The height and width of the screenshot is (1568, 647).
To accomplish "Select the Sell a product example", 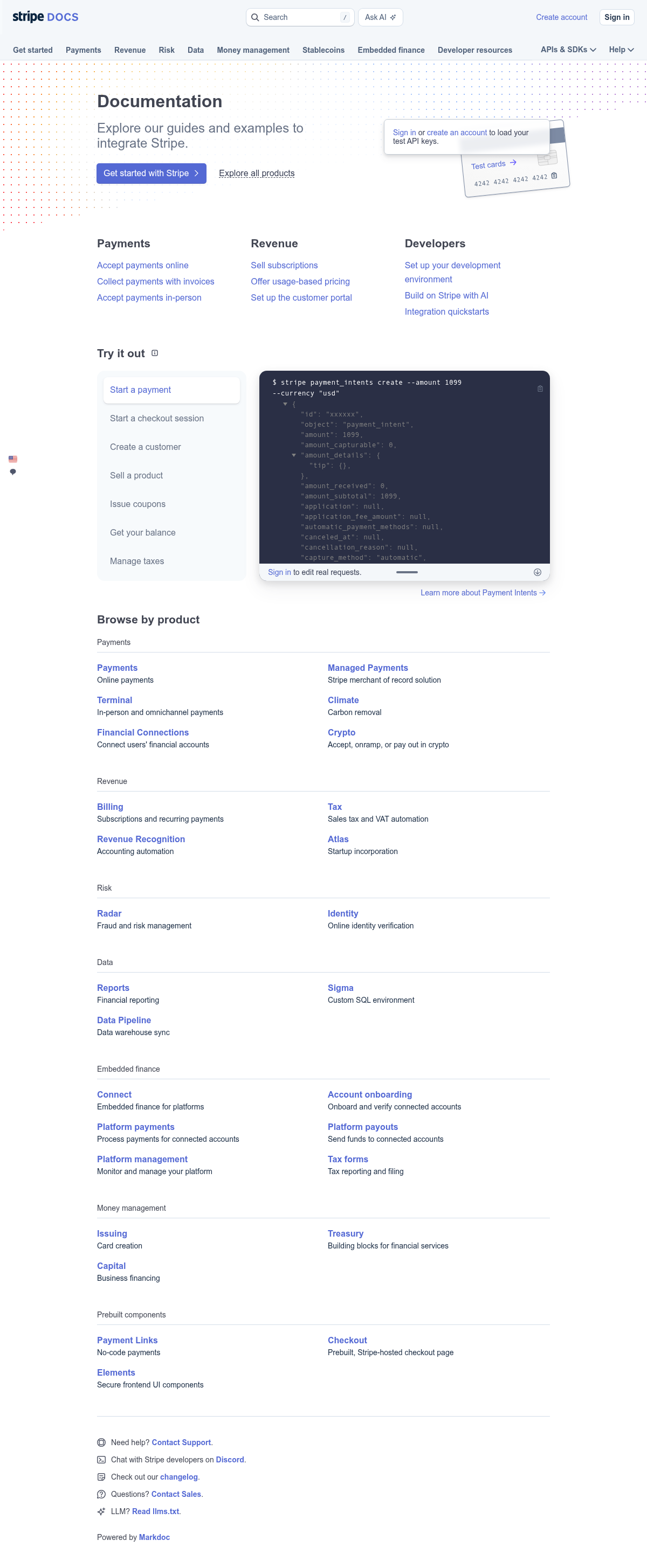I will tap(171, 475).
